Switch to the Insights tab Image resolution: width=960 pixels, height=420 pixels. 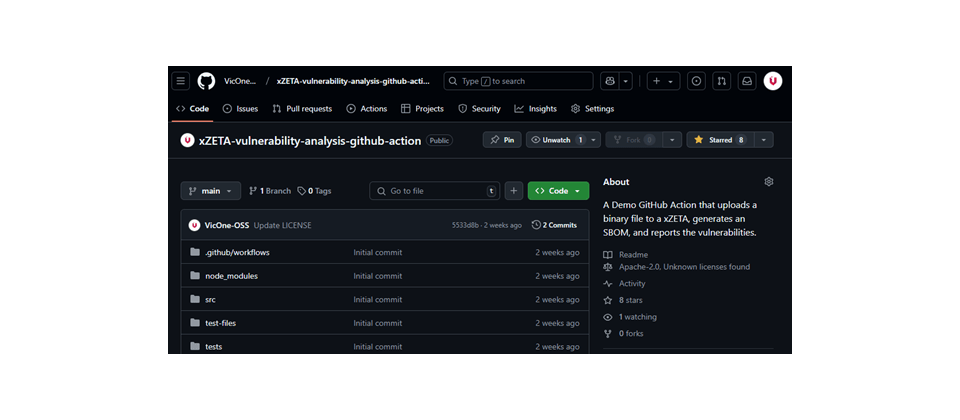click(536, 108)
